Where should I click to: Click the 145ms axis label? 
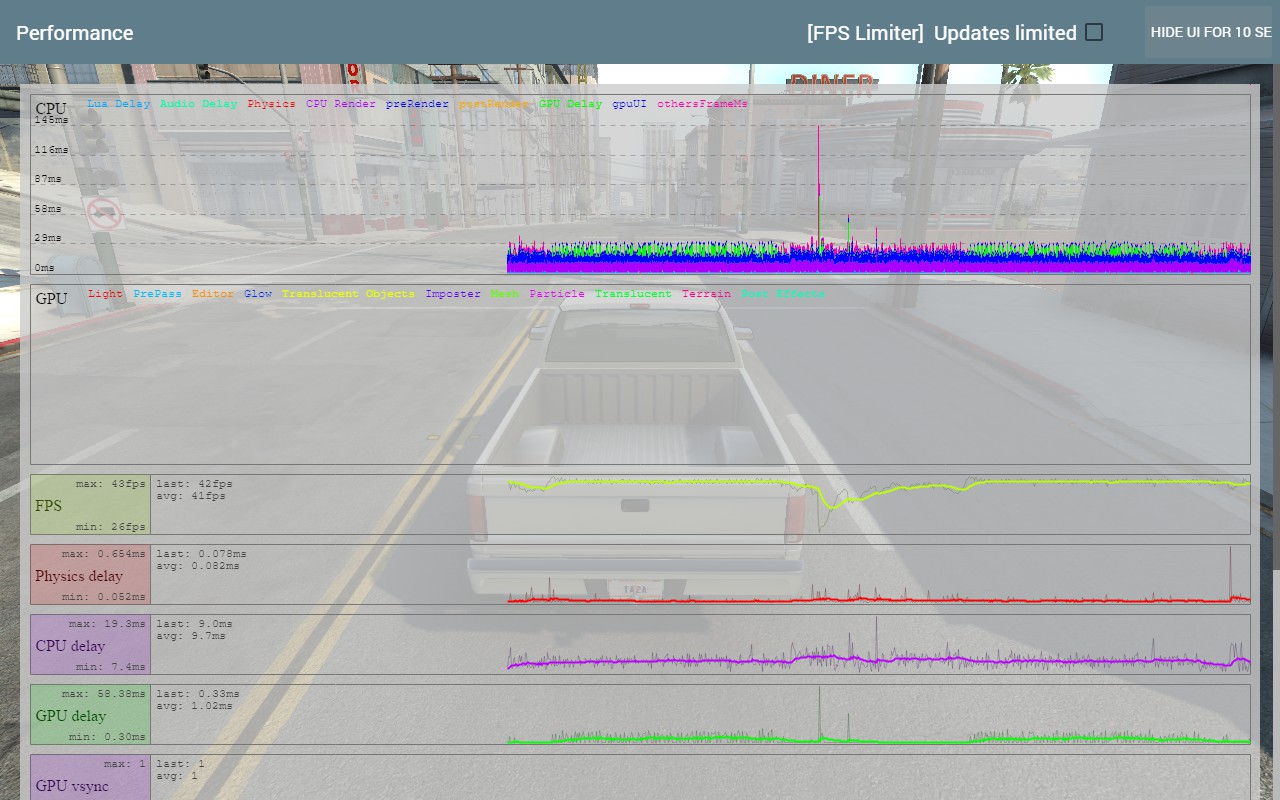click(x=52, y=120)
